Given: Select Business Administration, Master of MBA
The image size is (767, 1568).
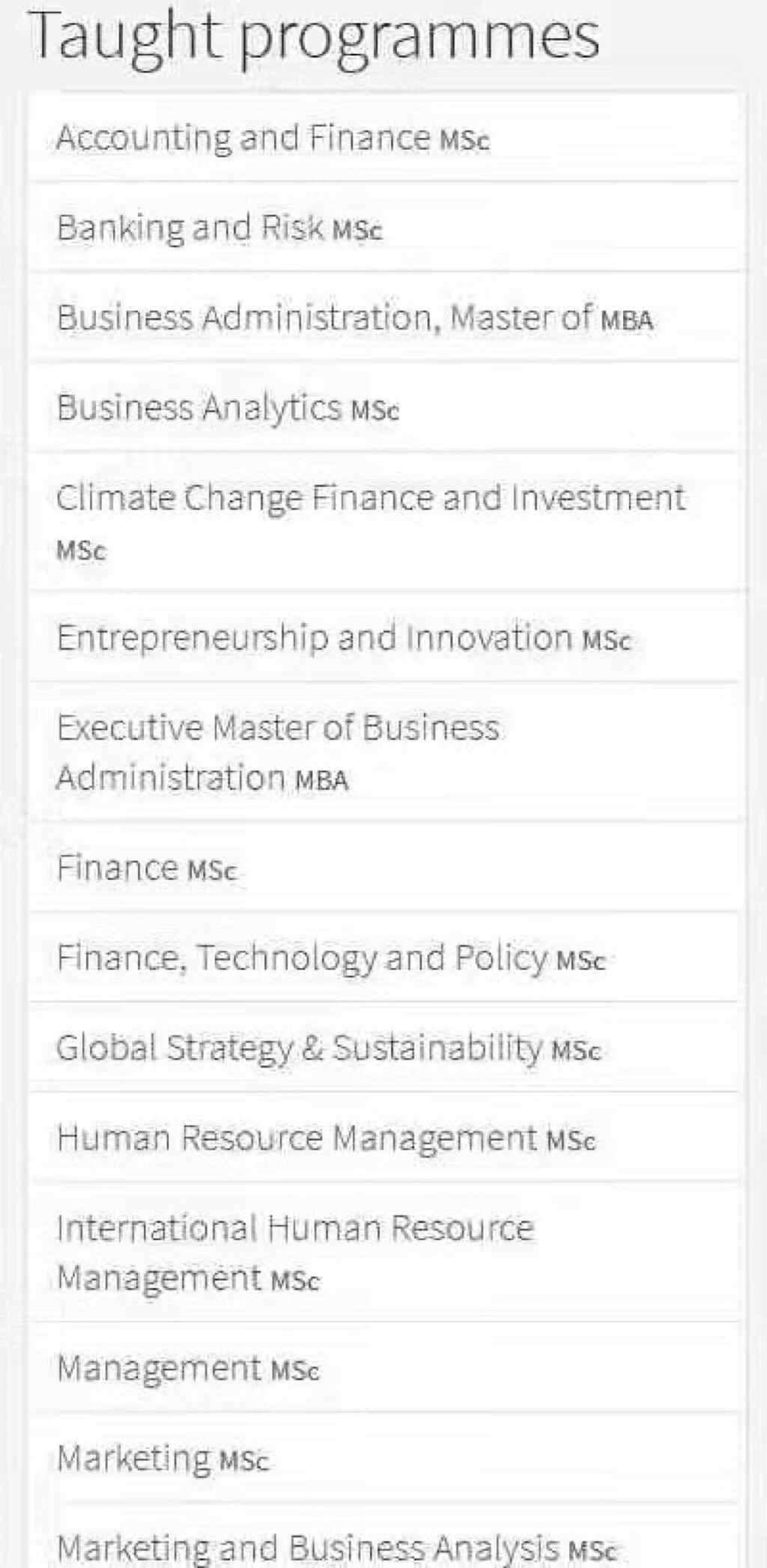Looking at the screenshot, I should point(383,317).
